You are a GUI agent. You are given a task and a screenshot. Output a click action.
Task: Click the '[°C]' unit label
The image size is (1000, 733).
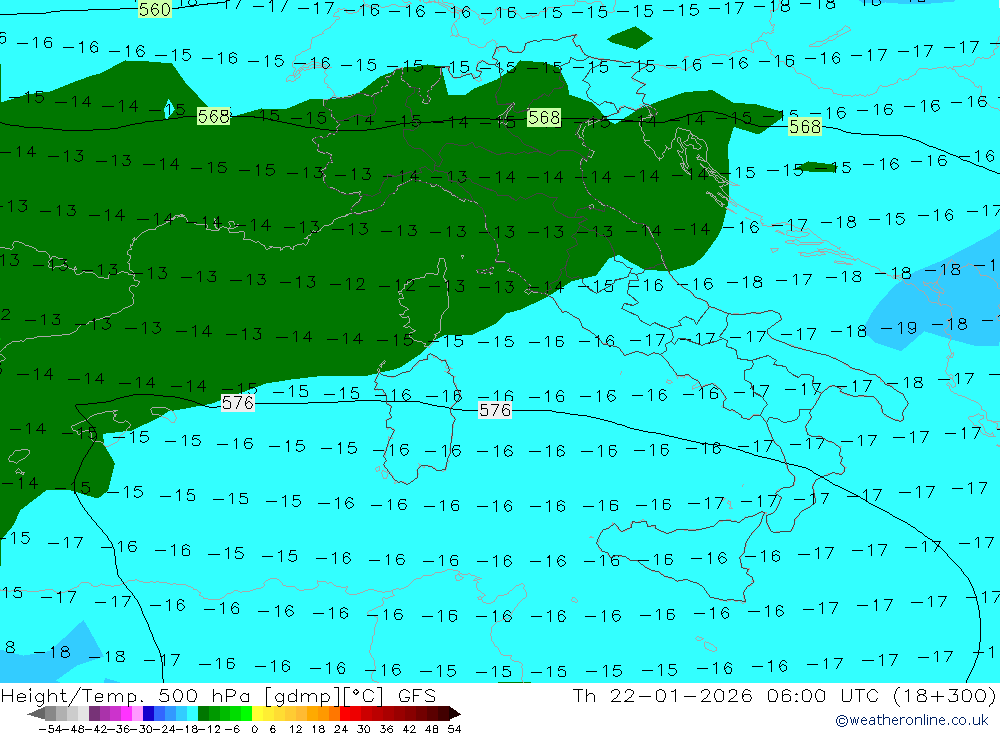pos(364,696)
